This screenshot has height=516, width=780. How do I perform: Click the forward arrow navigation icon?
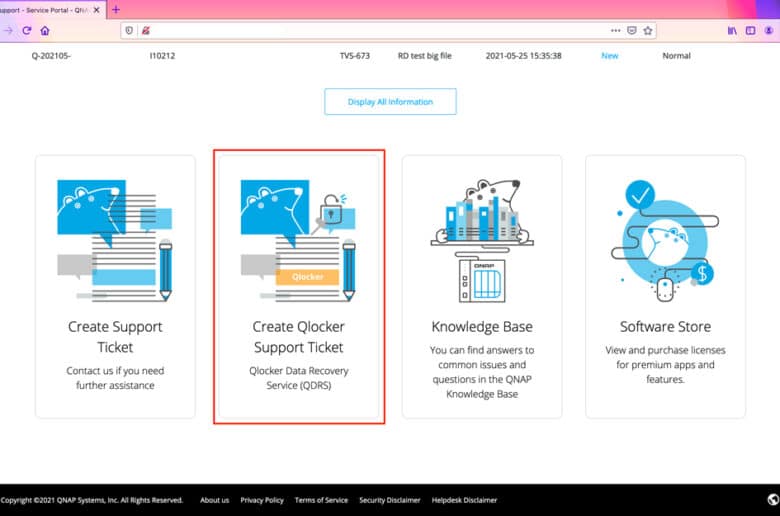8,30
